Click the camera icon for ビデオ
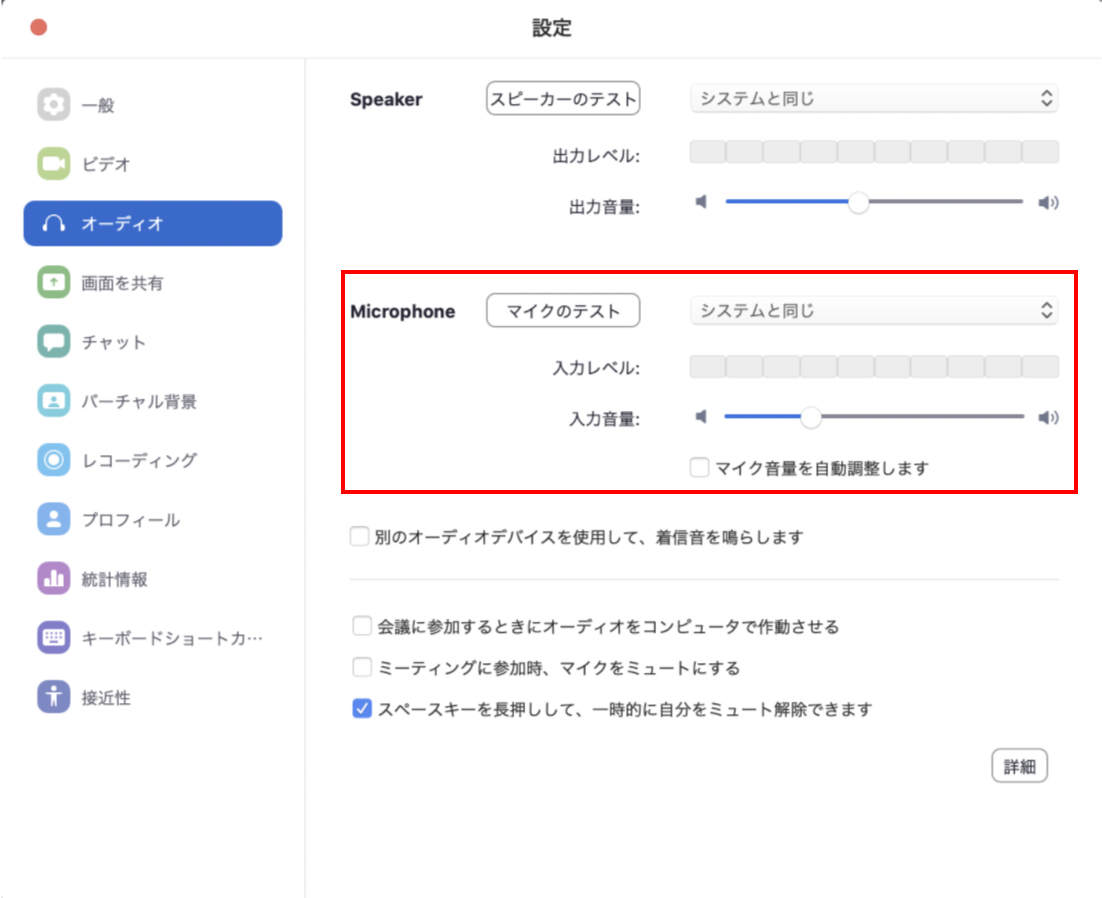The width and height of the screenshot is (1102, 898). 53,164
